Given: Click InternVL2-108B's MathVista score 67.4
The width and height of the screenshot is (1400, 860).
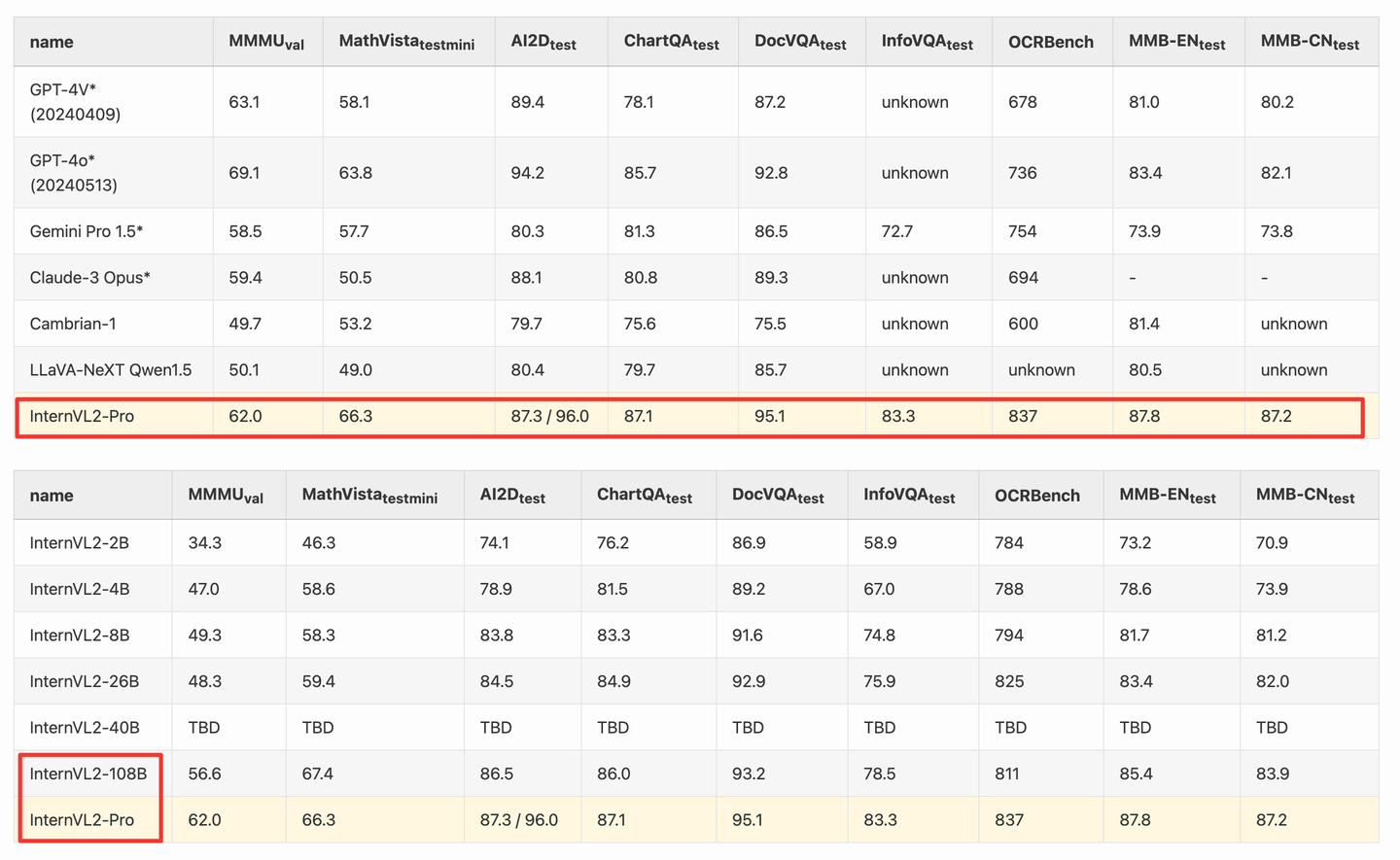Looking at the screenshot, I should point(318,774).
